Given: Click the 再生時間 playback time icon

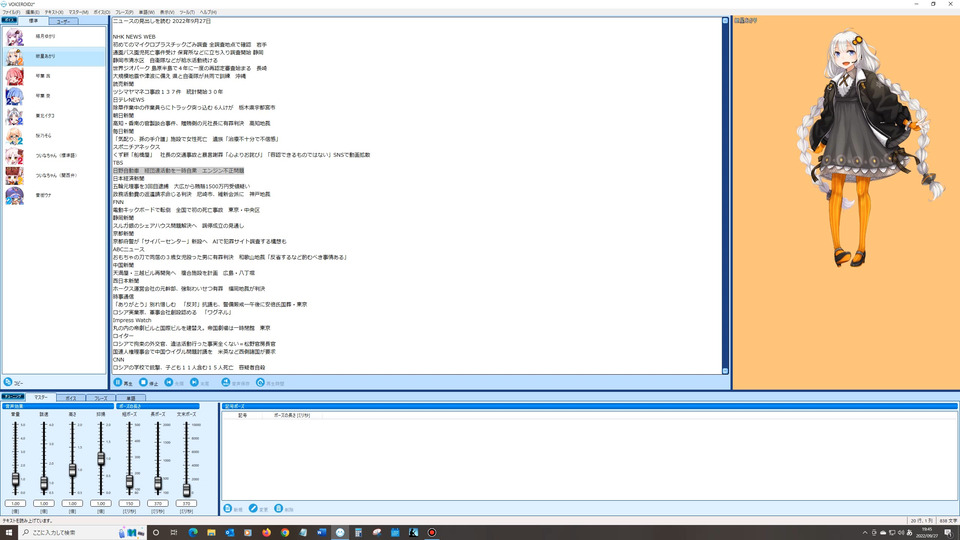Looking at the screenshot, I should 260,383.
